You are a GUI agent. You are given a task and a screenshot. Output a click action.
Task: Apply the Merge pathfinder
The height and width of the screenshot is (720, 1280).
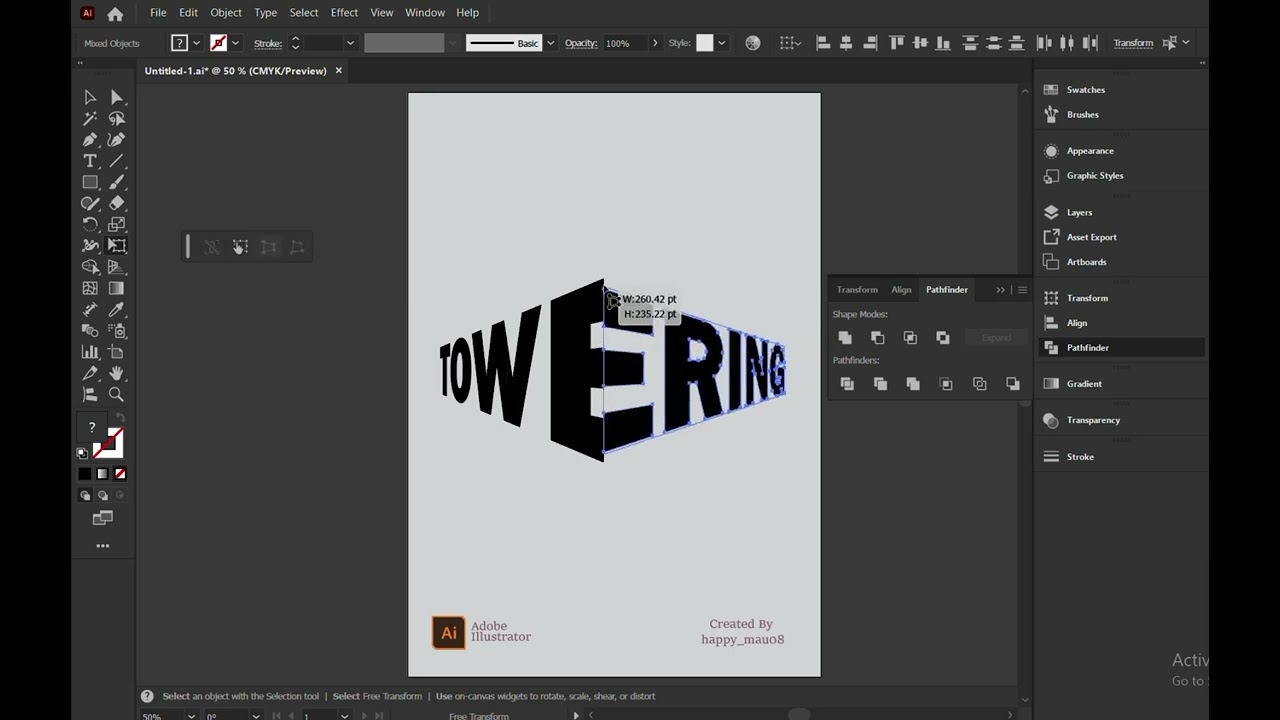point(913,384)
